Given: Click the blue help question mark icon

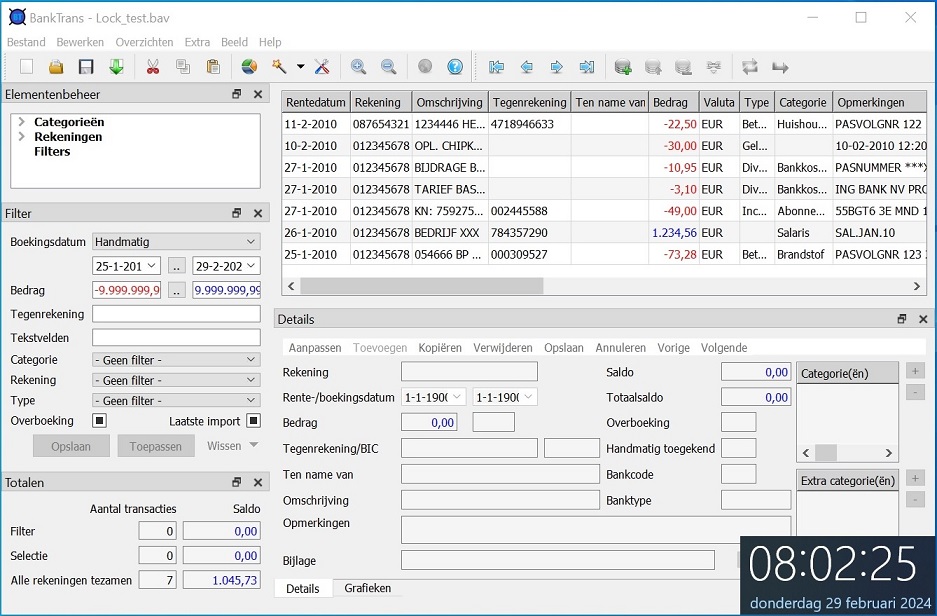Looking at the screenshot, I should tap(455, 67).
